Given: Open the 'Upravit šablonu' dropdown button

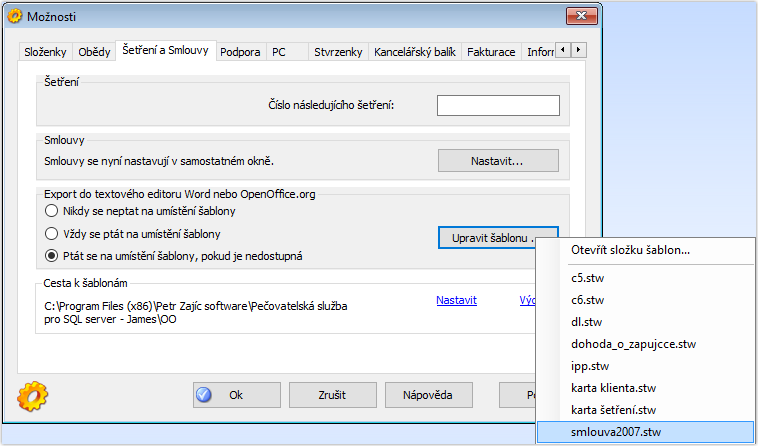Looking at the screenshot, I should coord(497,238).
